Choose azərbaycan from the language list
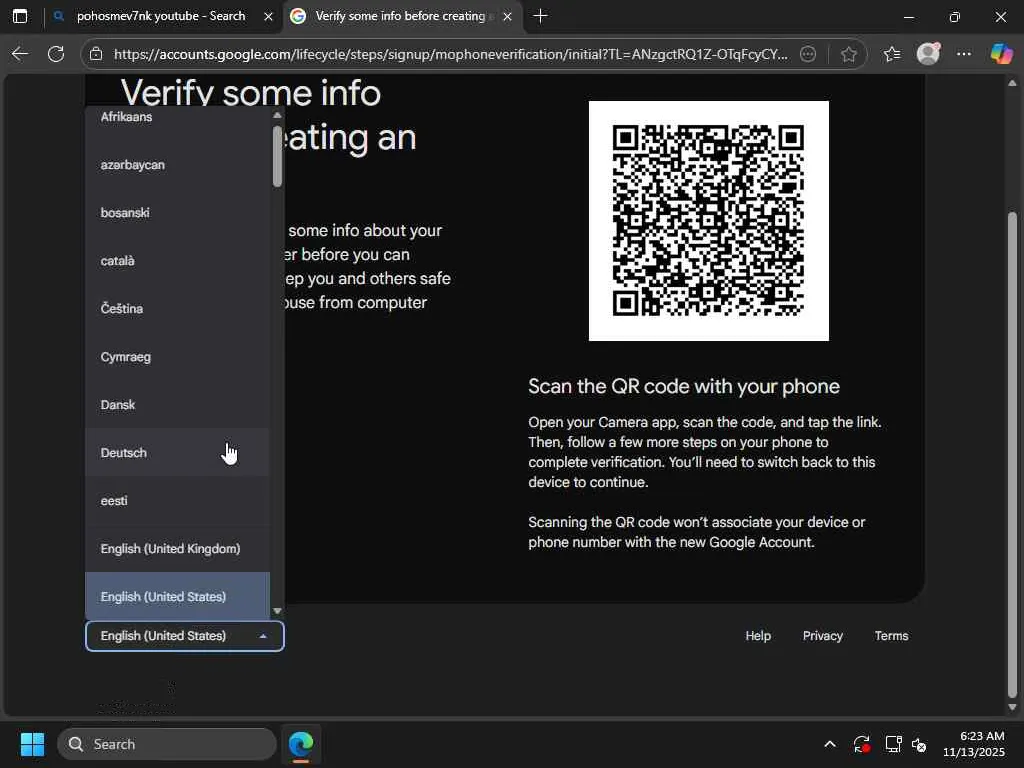 (177, 165)
